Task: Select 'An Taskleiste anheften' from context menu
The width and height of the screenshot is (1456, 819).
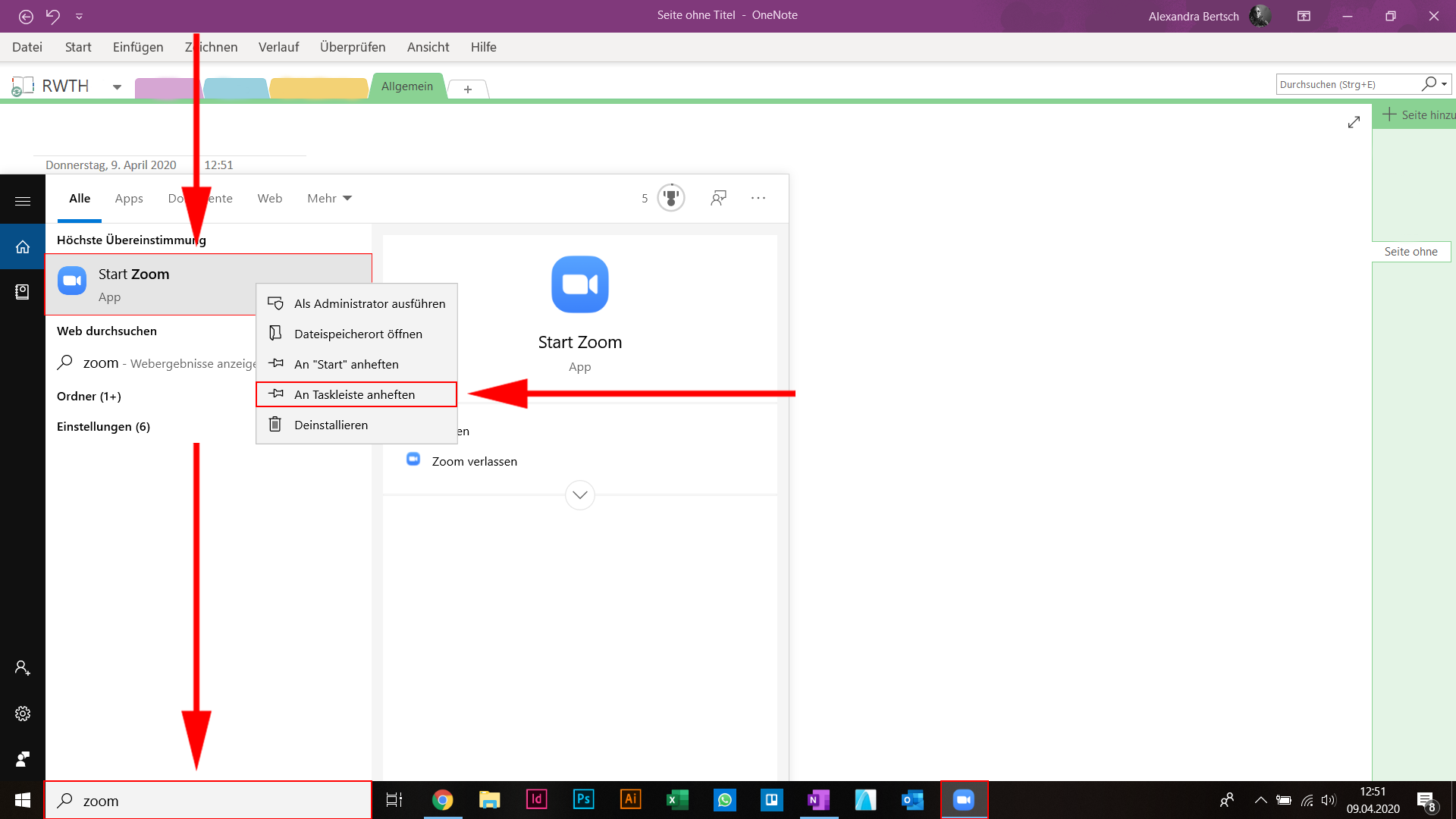Action: pos(354,394)
